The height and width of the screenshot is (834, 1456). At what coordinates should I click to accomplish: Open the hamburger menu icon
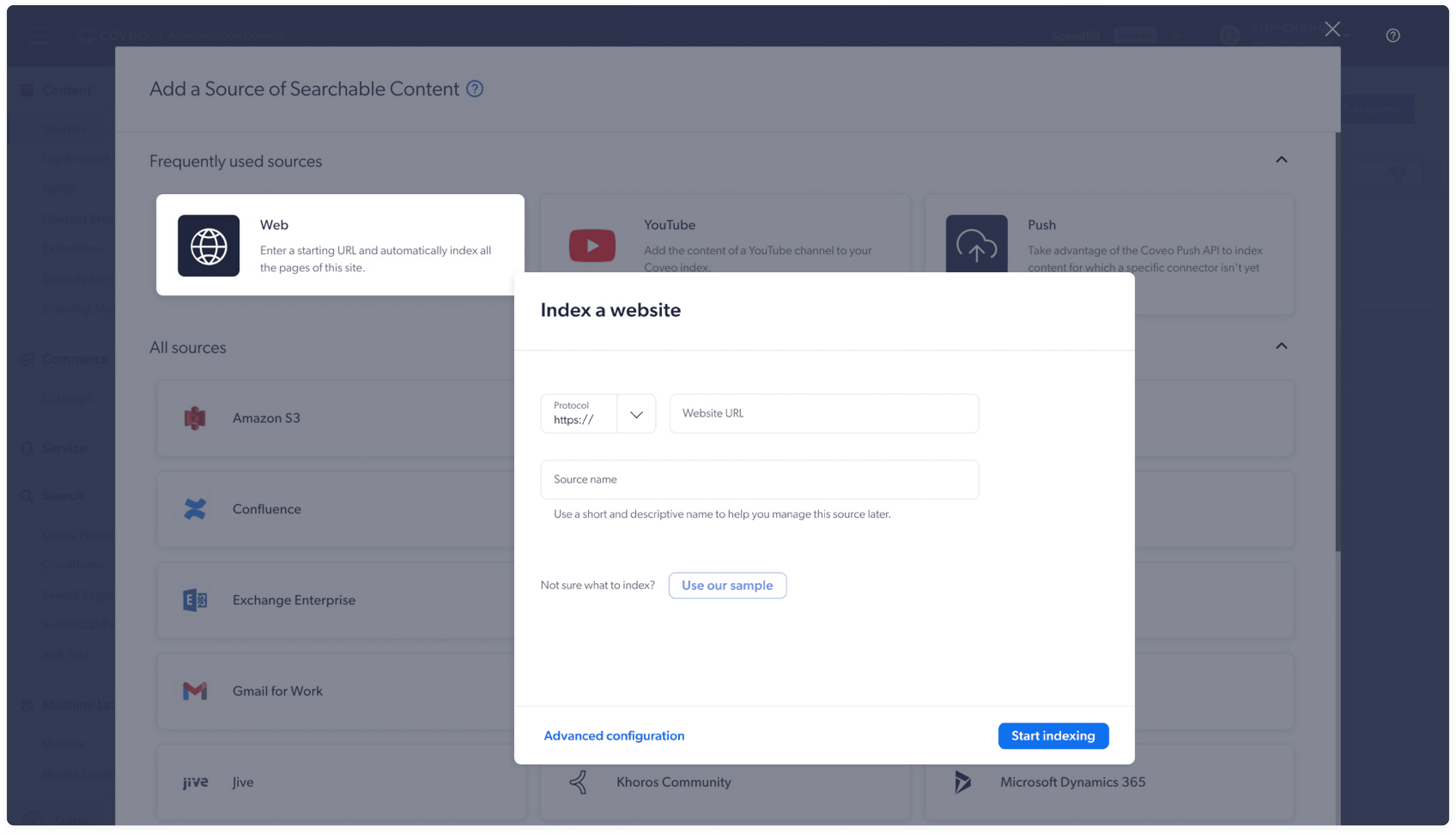39,36
